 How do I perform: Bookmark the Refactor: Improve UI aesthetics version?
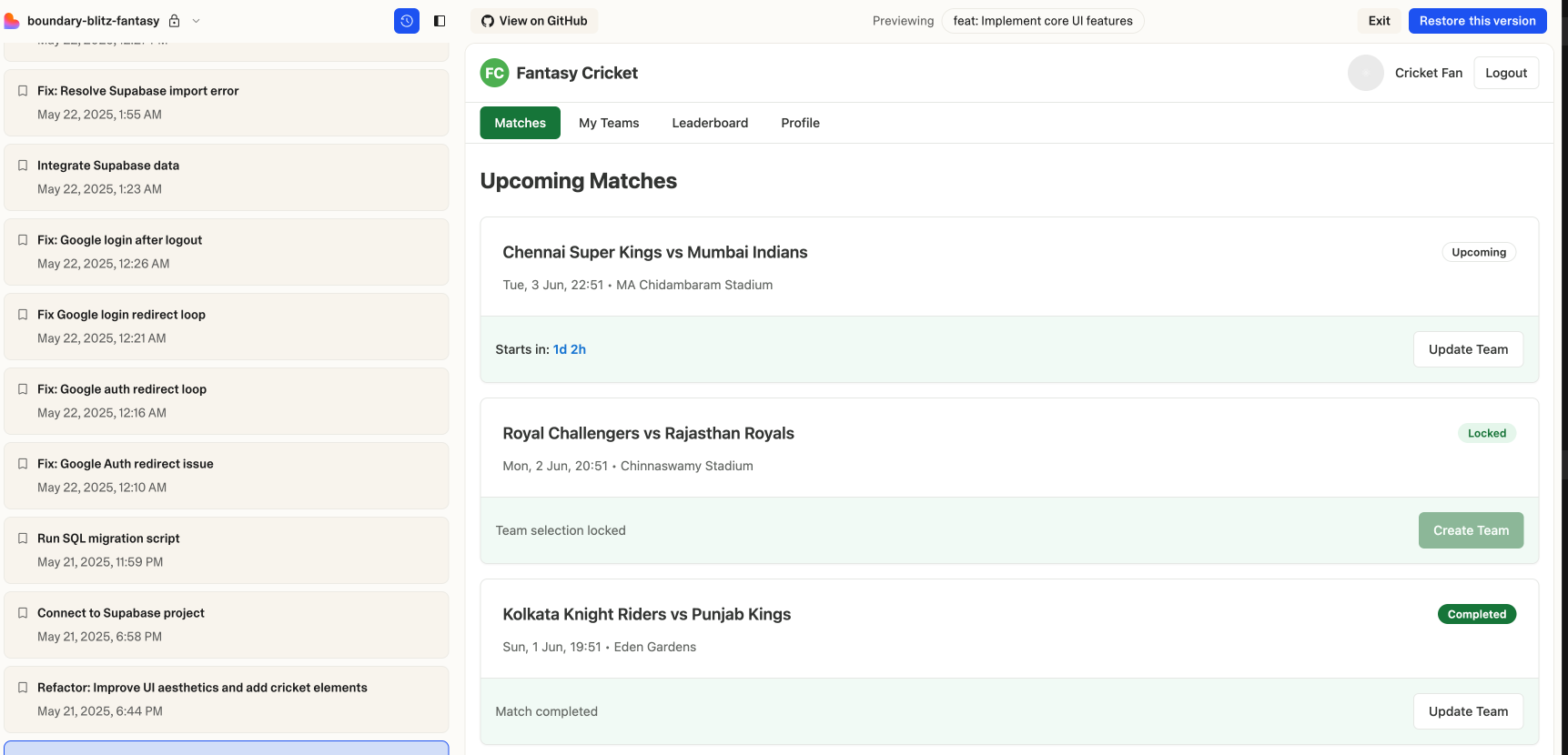(x=23, y=688)
